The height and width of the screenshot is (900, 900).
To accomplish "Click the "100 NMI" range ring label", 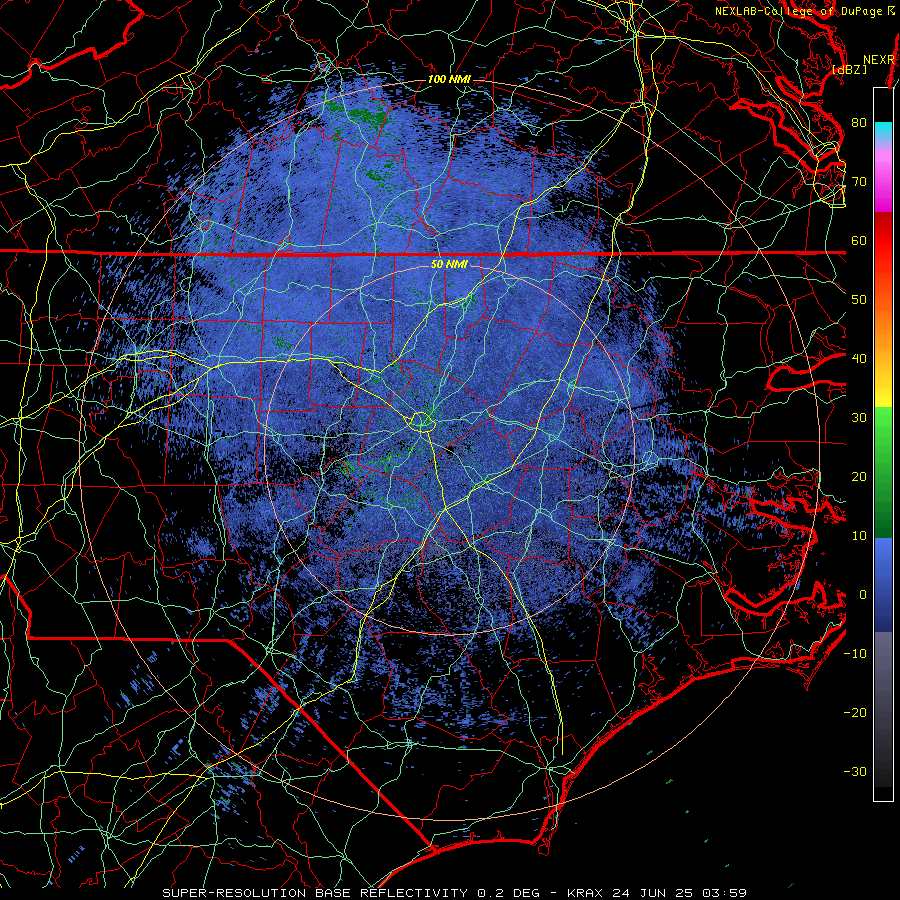I will 449,79.
